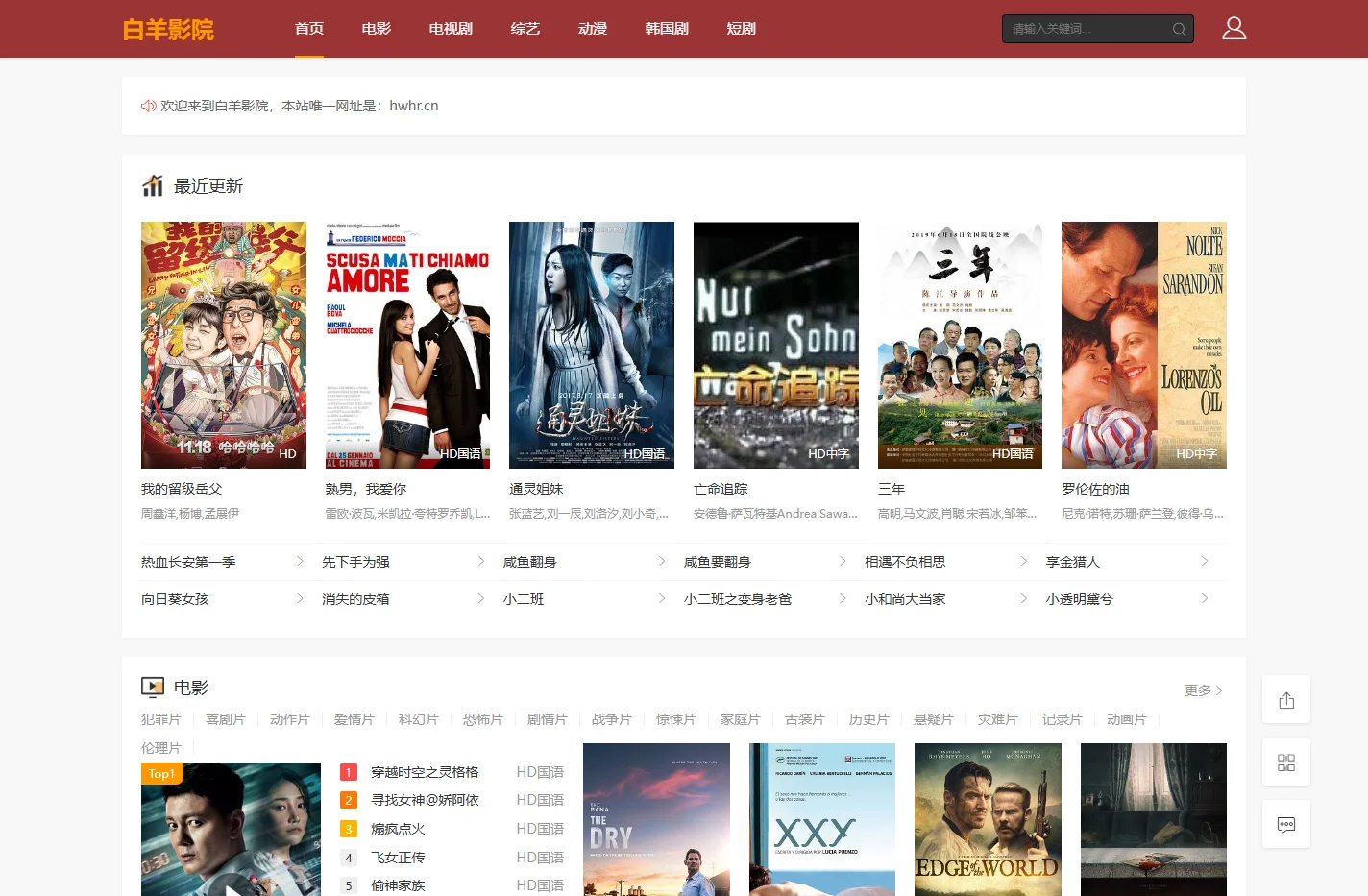Open the user account icon
The width and height of the screenshot is (1368, 896).
pyautogui.click(x=1234, y=28)
